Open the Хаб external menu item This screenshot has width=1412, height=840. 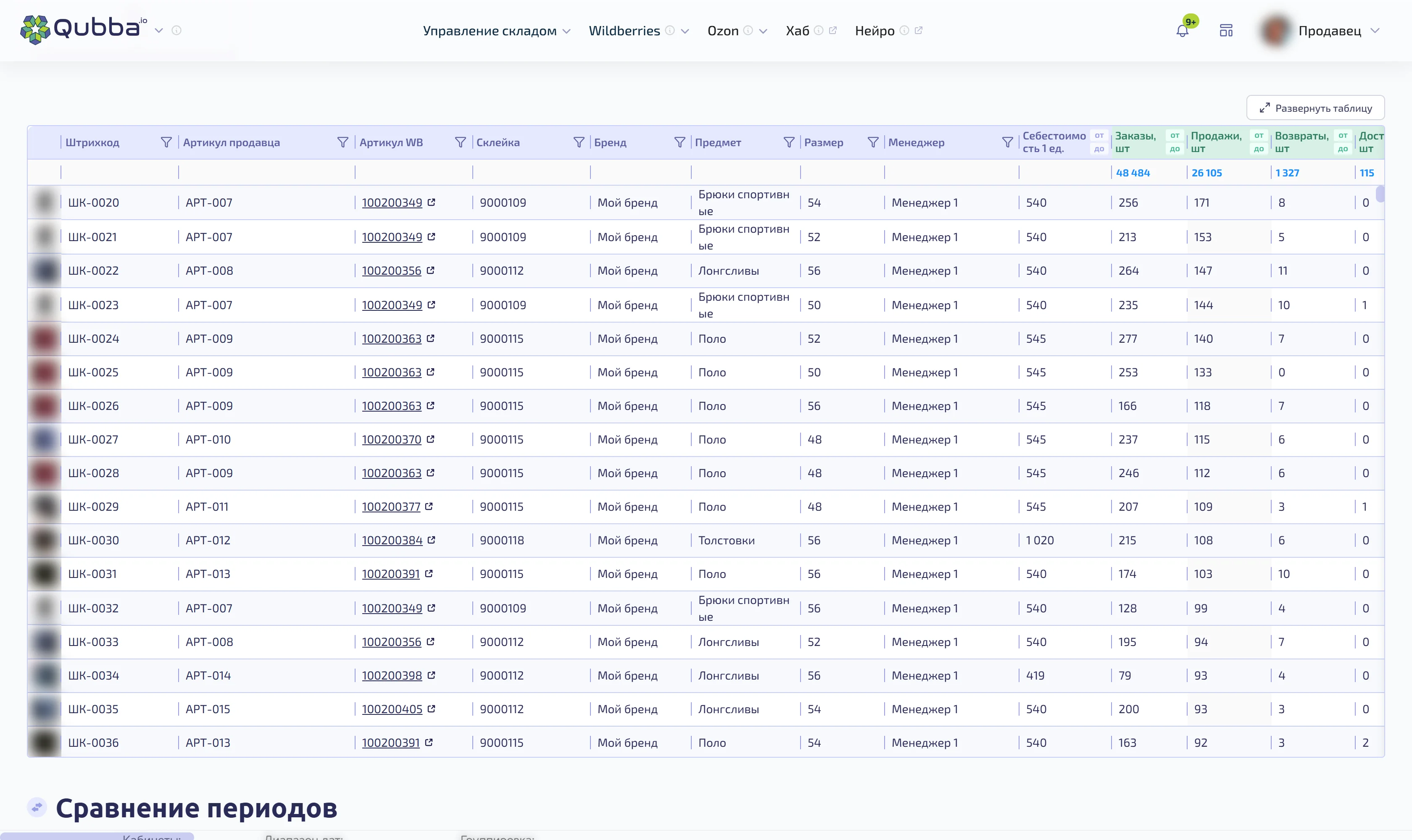[811, 31]
